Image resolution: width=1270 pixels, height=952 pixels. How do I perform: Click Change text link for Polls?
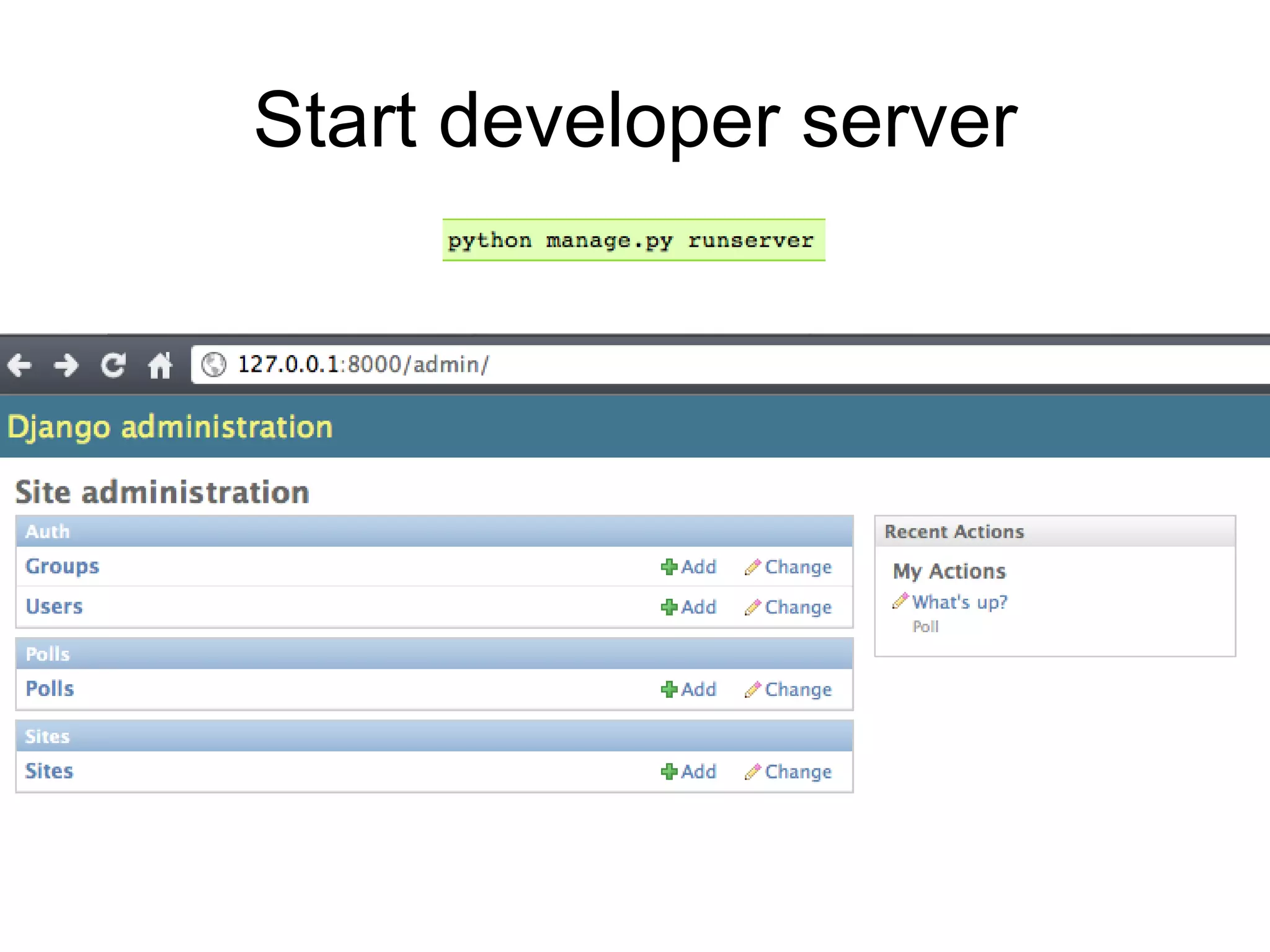pyautogui.click(x=798, y=690)
